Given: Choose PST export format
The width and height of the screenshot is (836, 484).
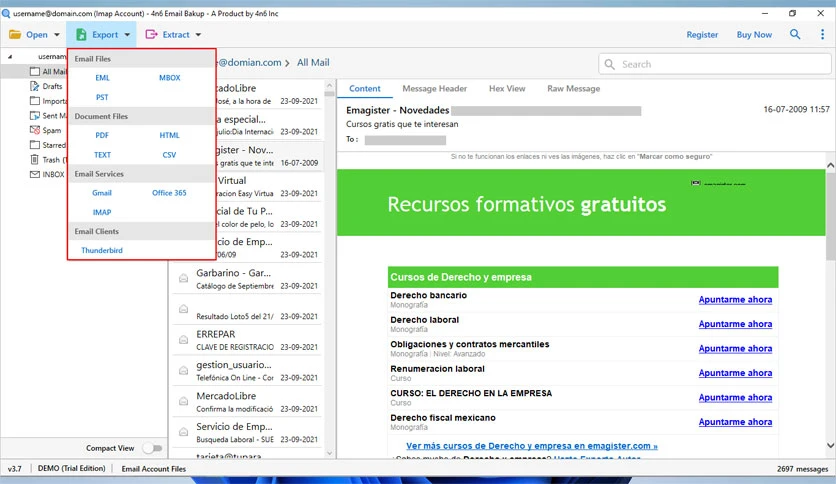Looking at the screenshot, I should 102,98.
